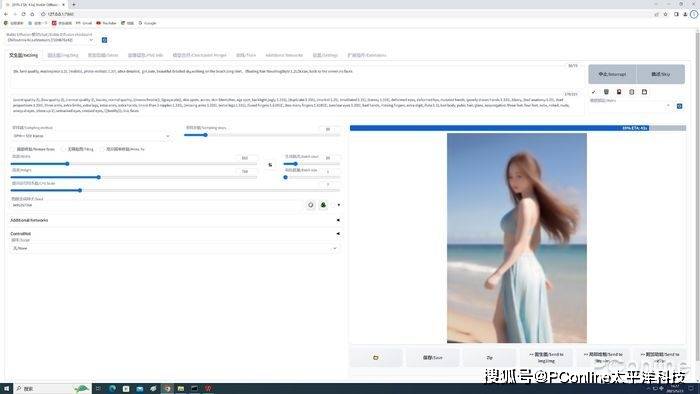700x394 pixels.
Task: Open the Windows Start menu
Action: coord(6,389)
